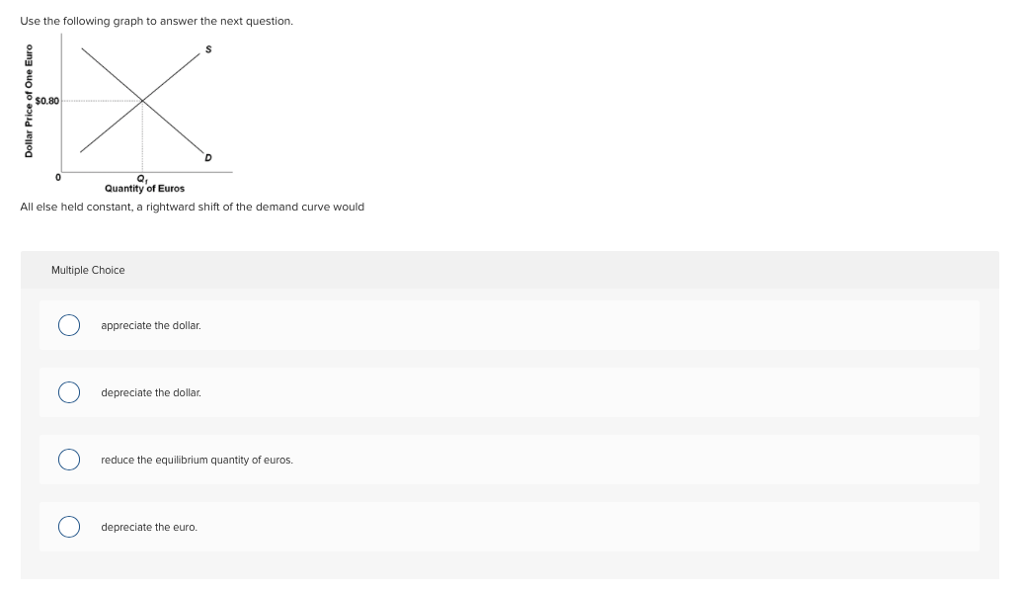Click the origin 0 label on graph

pyautogui.click(x=58, y=177)
